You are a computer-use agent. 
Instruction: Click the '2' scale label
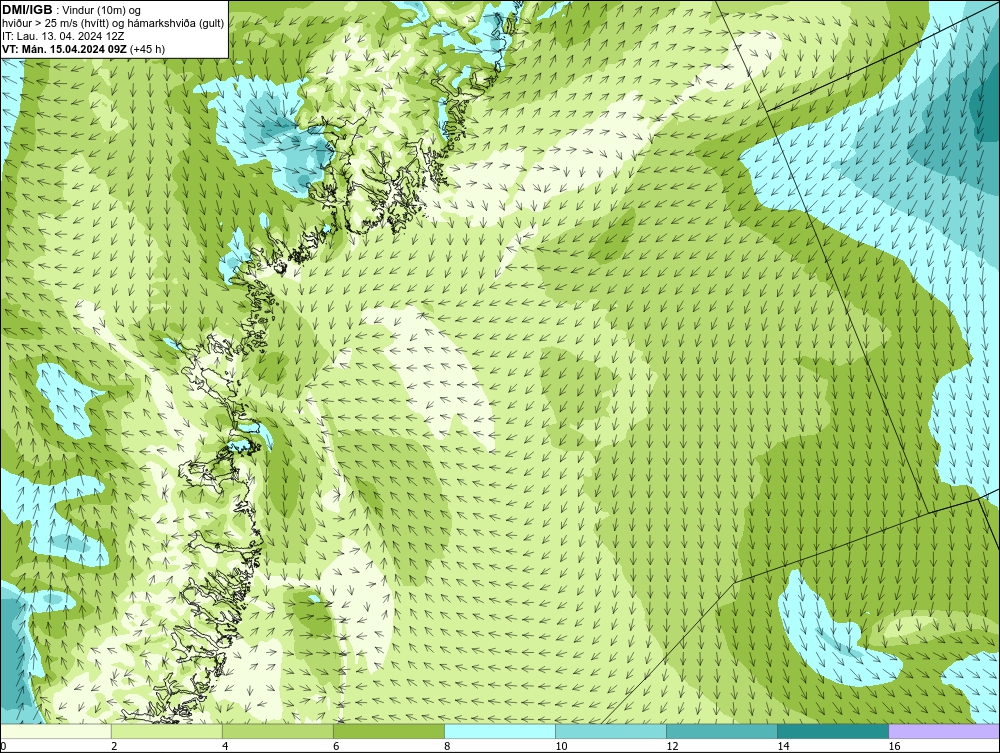pos(114,746)
